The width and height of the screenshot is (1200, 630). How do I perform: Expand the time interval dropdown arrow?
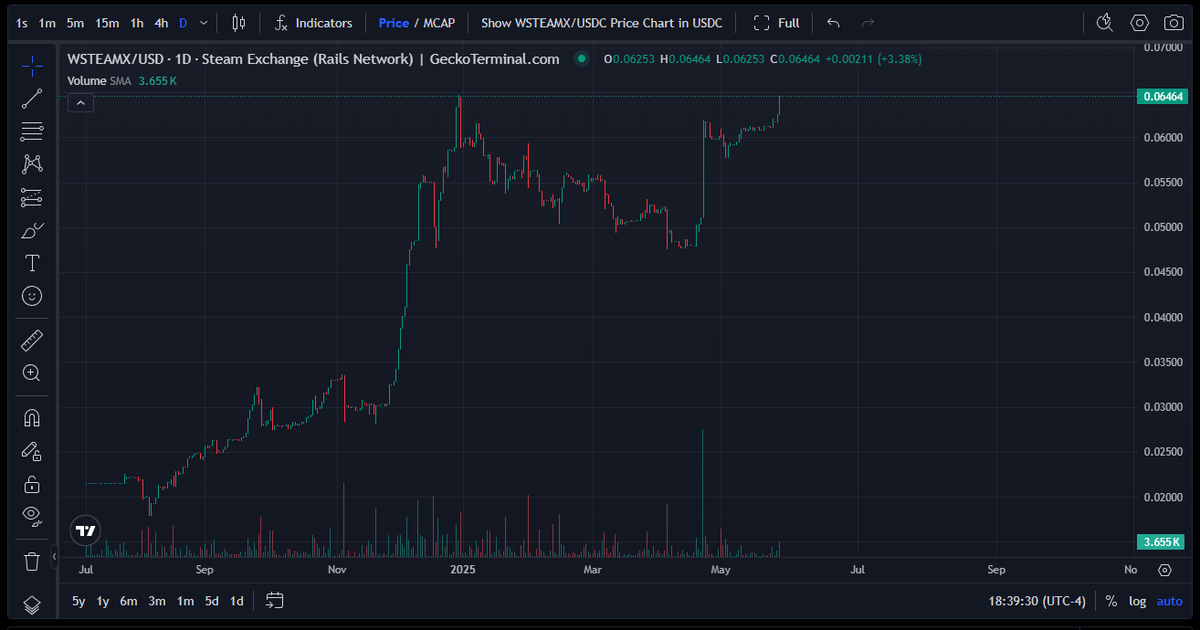tap(204, 23)
